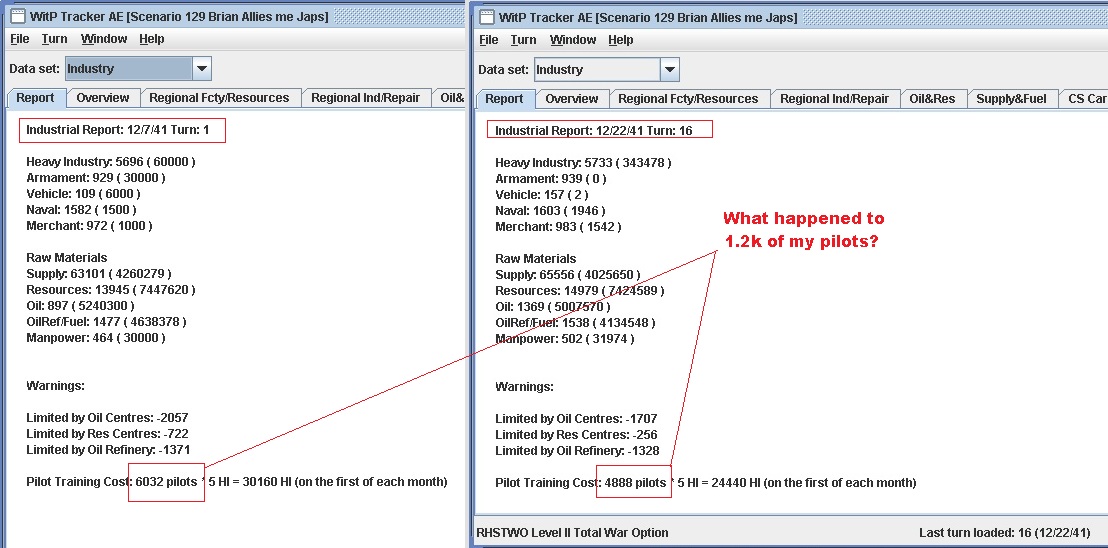Screen dimensions: 1108x548
Task: Click 'Merchant: 983 ( 1542 )' line
Action: 558,227
